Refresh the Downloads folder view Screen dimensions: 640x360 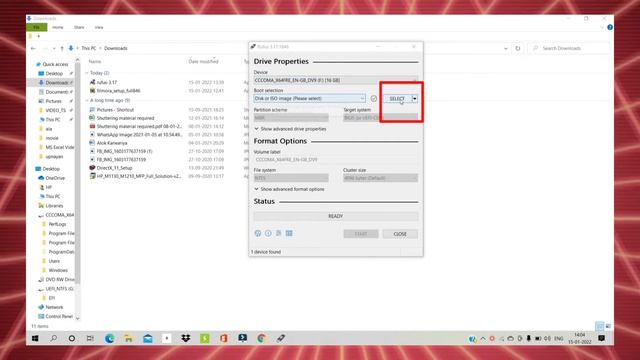click(518, 48)
